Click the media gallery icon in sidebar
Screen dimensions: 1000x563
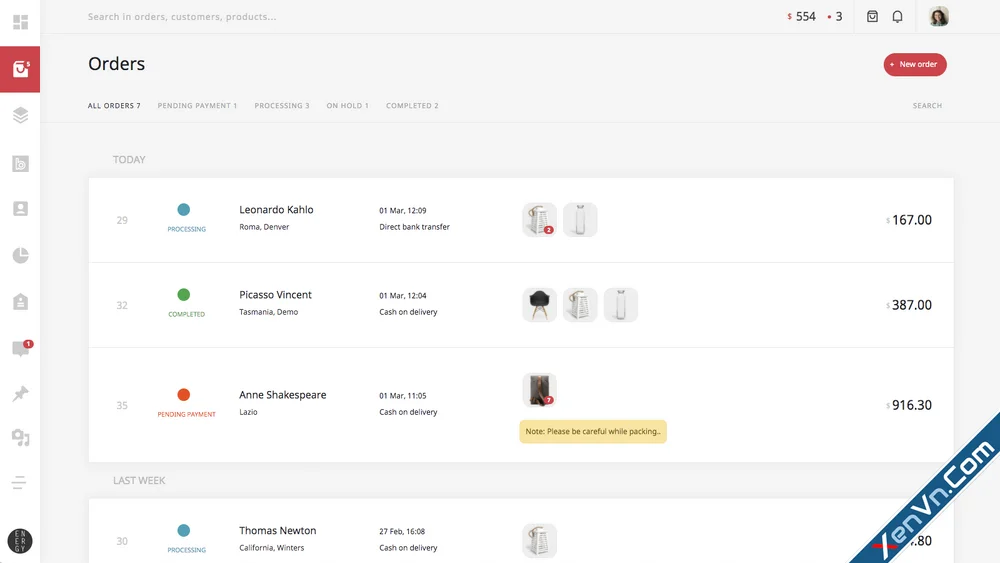[x=20, y=164]
